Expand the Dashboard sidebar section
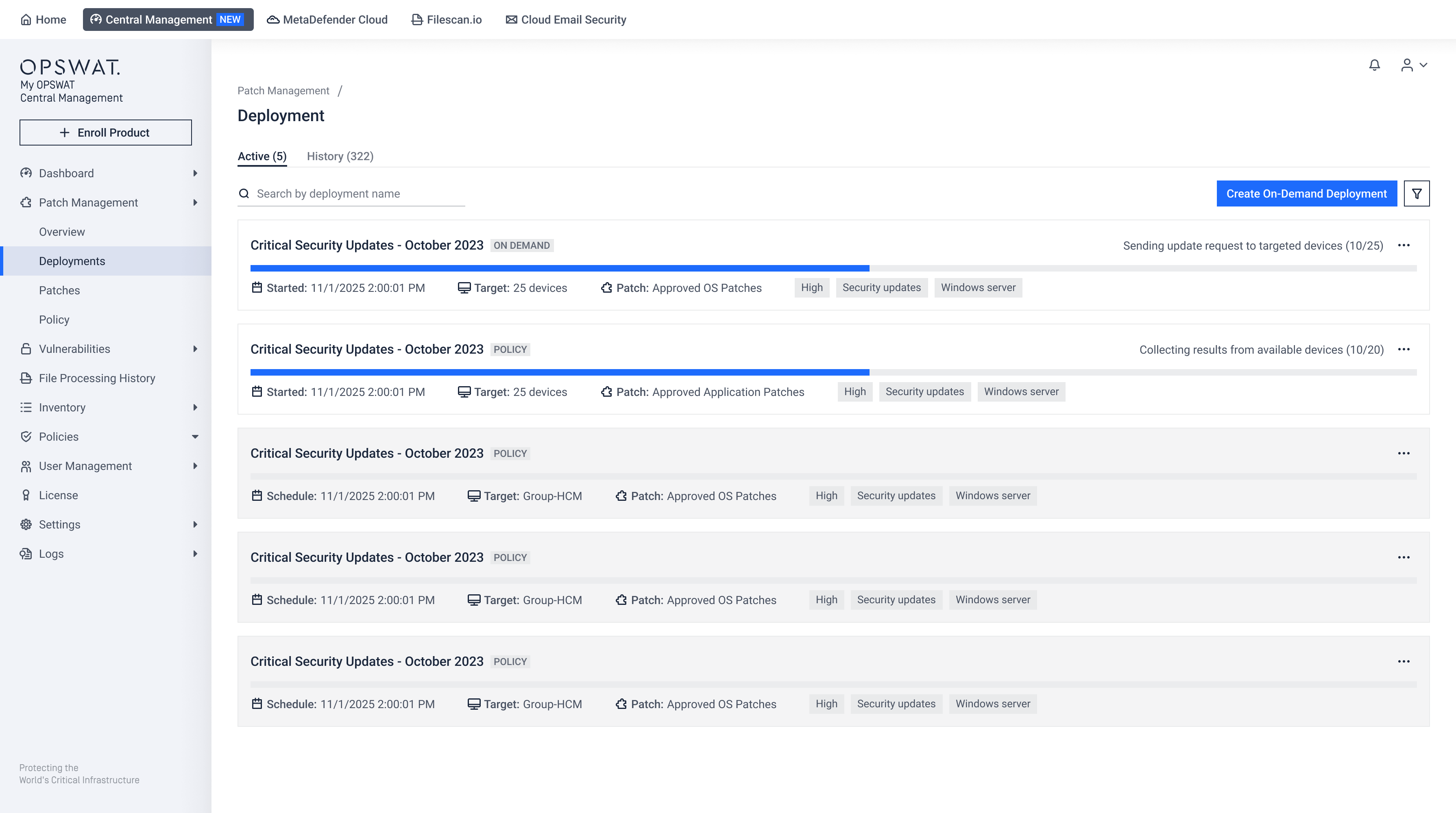Screen dimensions: 1456x813 tap(195, 173)
